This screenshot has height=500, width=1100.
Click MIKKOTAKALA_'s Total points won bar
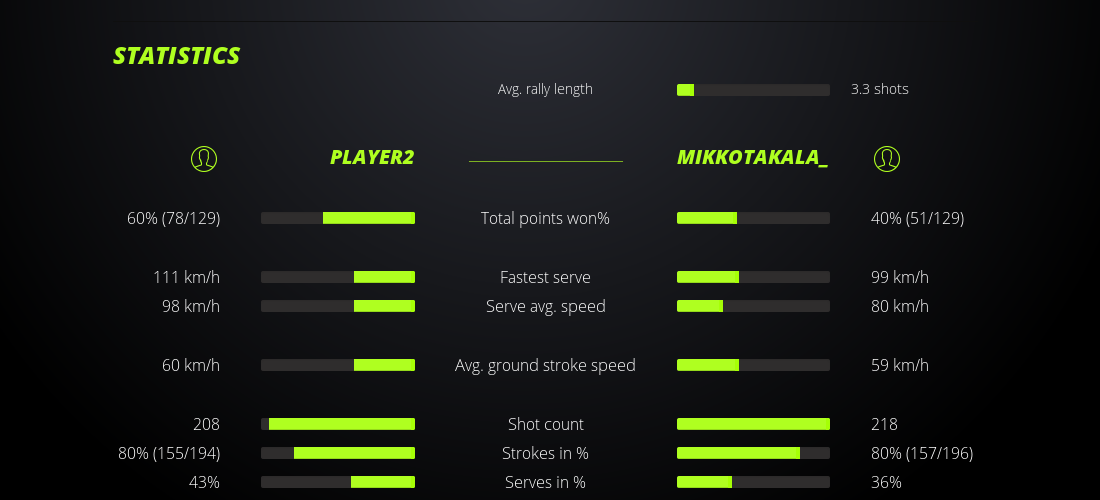point(753,218)
